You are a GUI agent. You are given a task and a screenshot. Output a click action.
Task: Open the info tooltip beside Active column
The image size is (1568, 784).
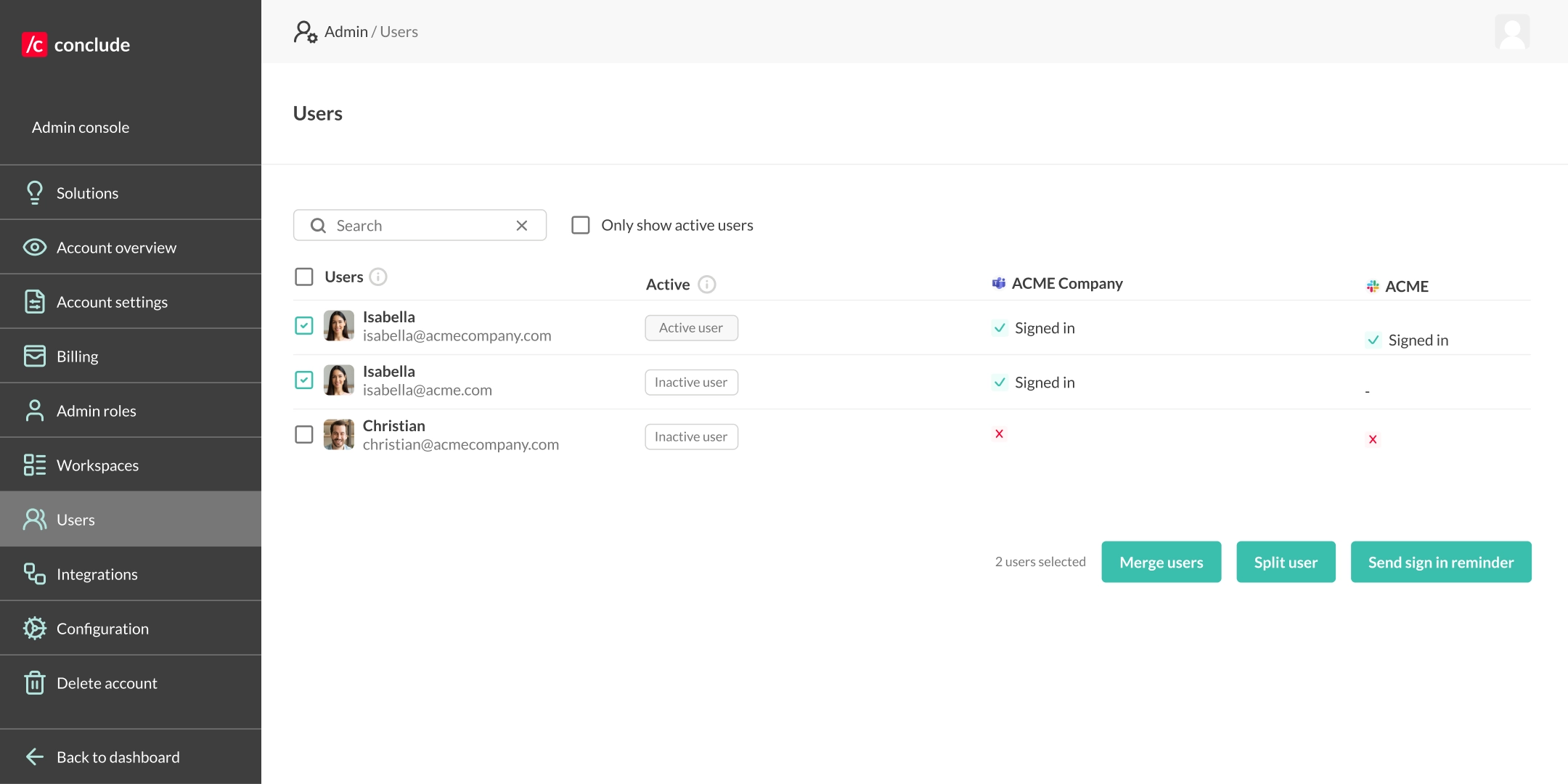click(x=708, y=285)
